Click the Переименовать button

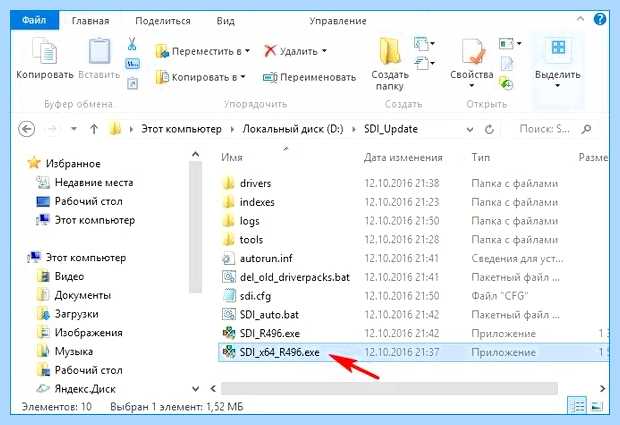pyautogui.click(x=309, y=77)
